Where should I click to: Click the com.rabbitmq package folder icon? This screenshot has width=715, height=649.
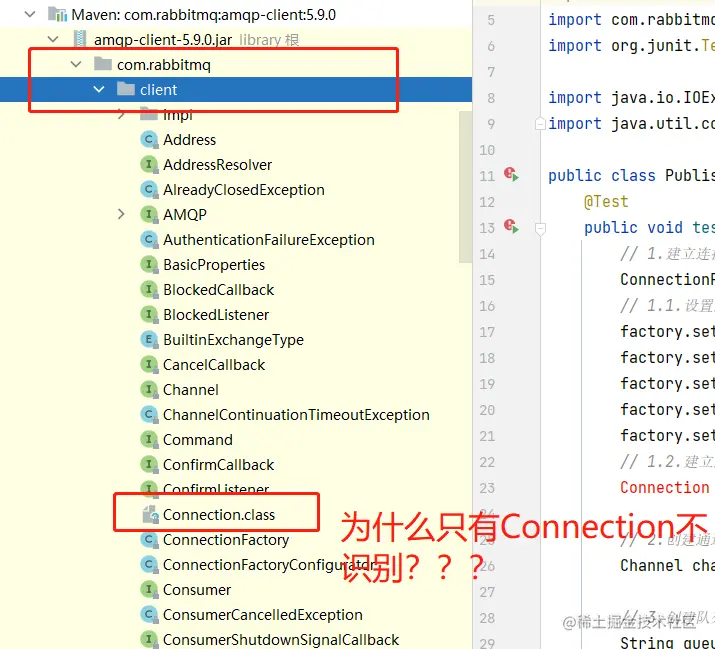(103, 64)
